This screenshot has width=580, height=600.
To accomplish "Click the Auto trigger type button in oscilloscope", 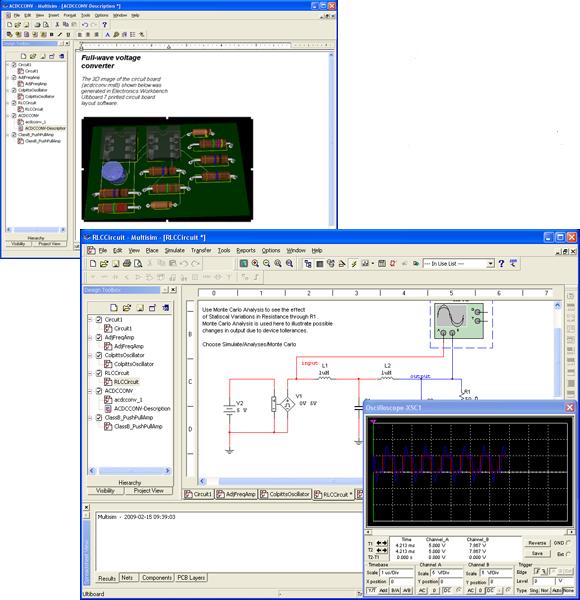I will click(556, 590).
